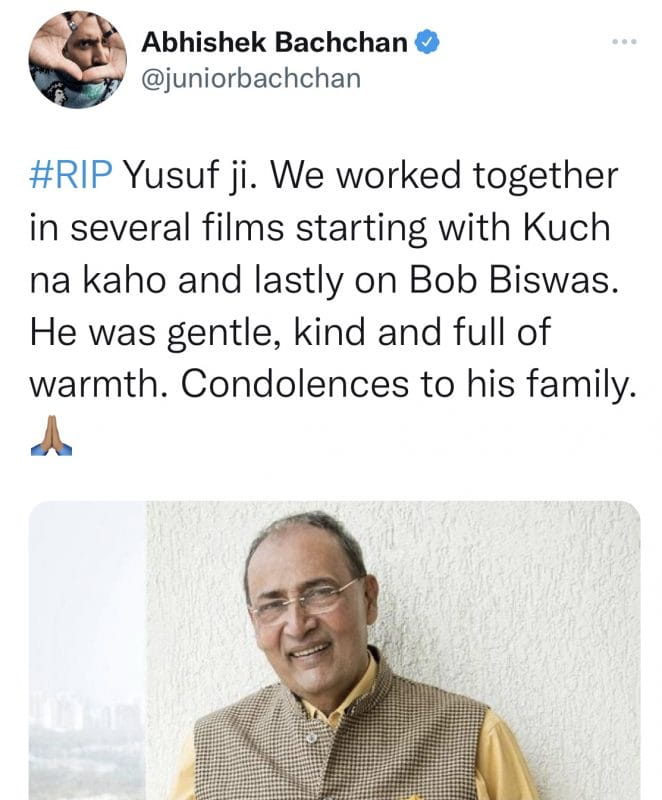Viewport: 662px width, 800px height.
Task: Click the blue verified badge icon
Action: [x=427, y=42]
